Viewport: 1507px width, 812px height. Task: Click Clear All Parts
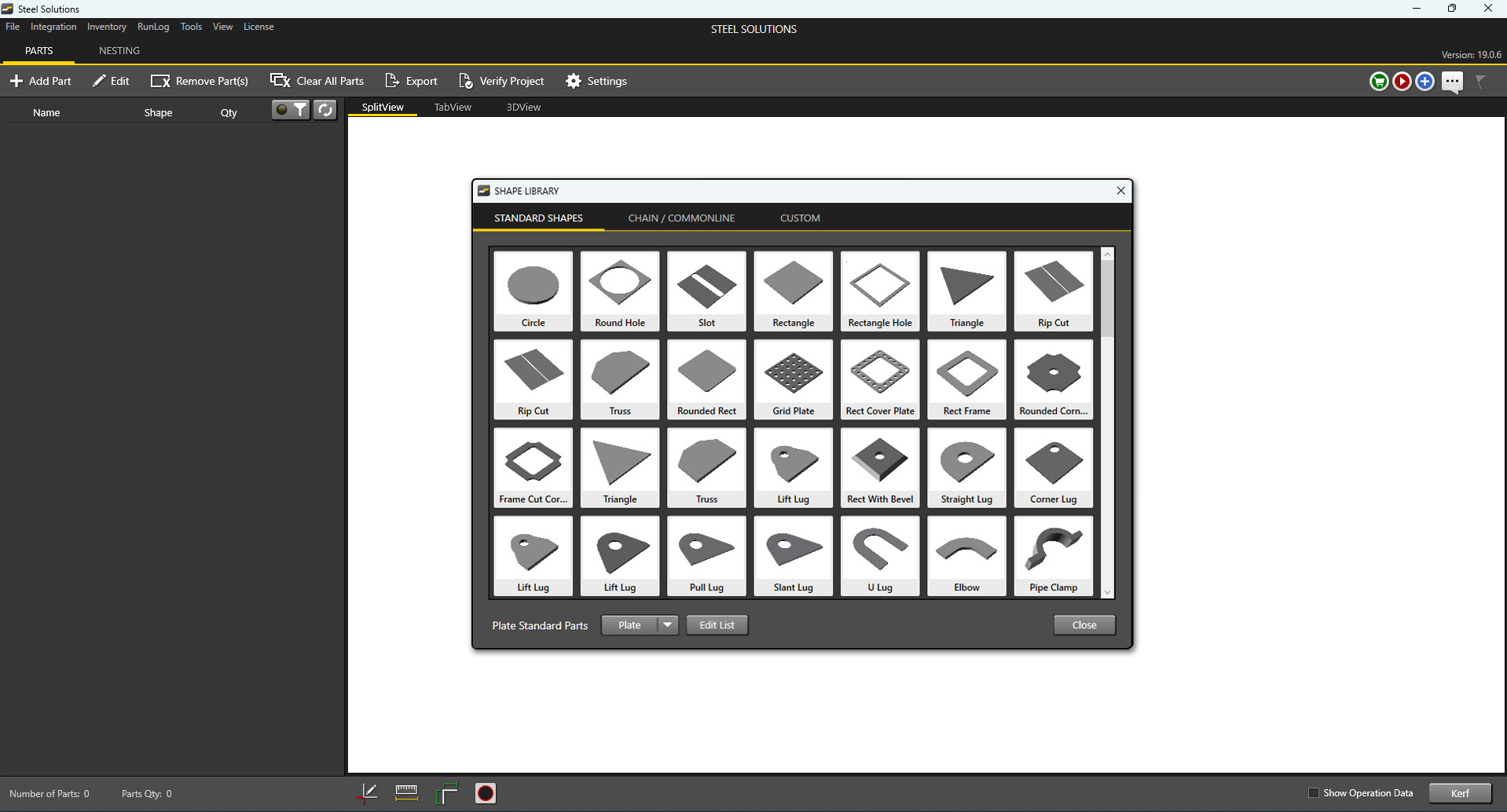[317, 81]
